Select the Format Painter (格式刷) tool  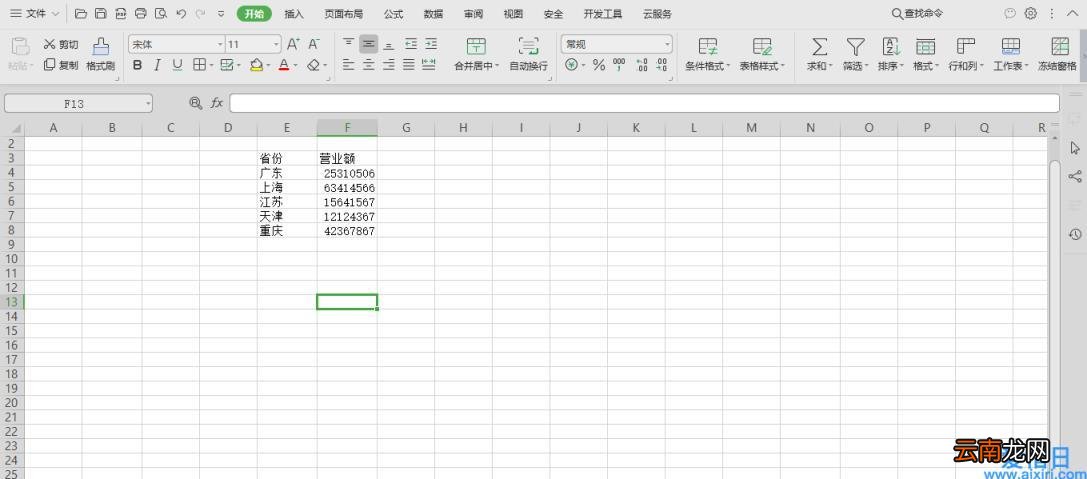tap(101, 55)
